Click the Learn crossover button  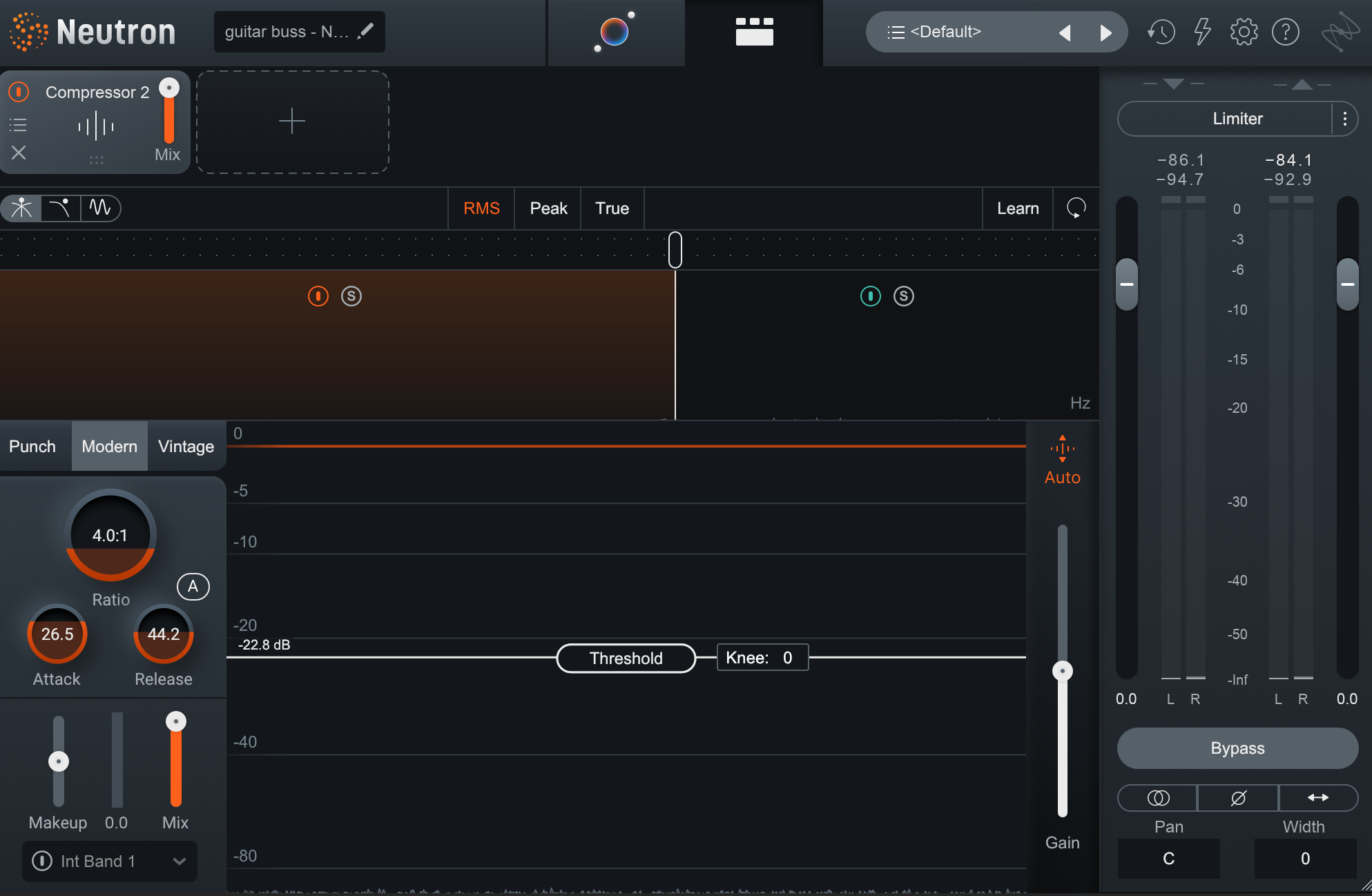click(x=1018, y=208)
